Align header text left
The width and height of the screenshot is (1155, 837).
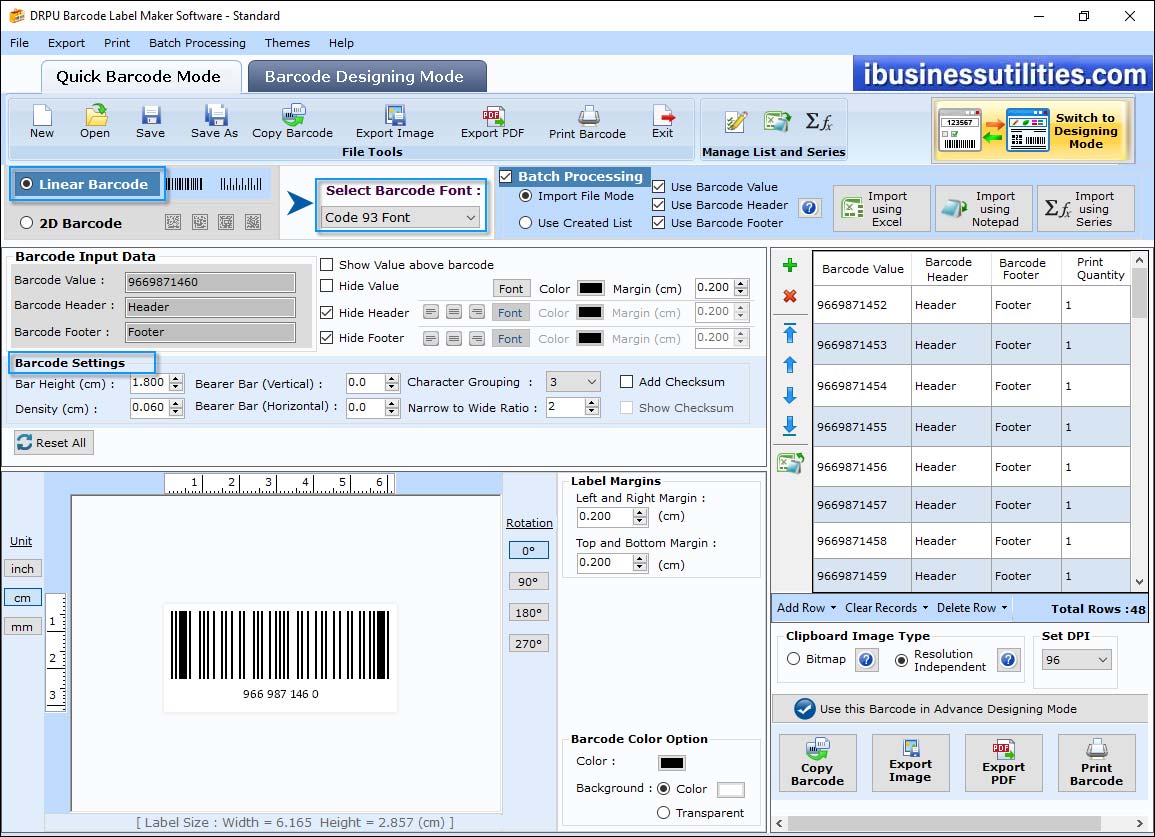tap(431, 312)
